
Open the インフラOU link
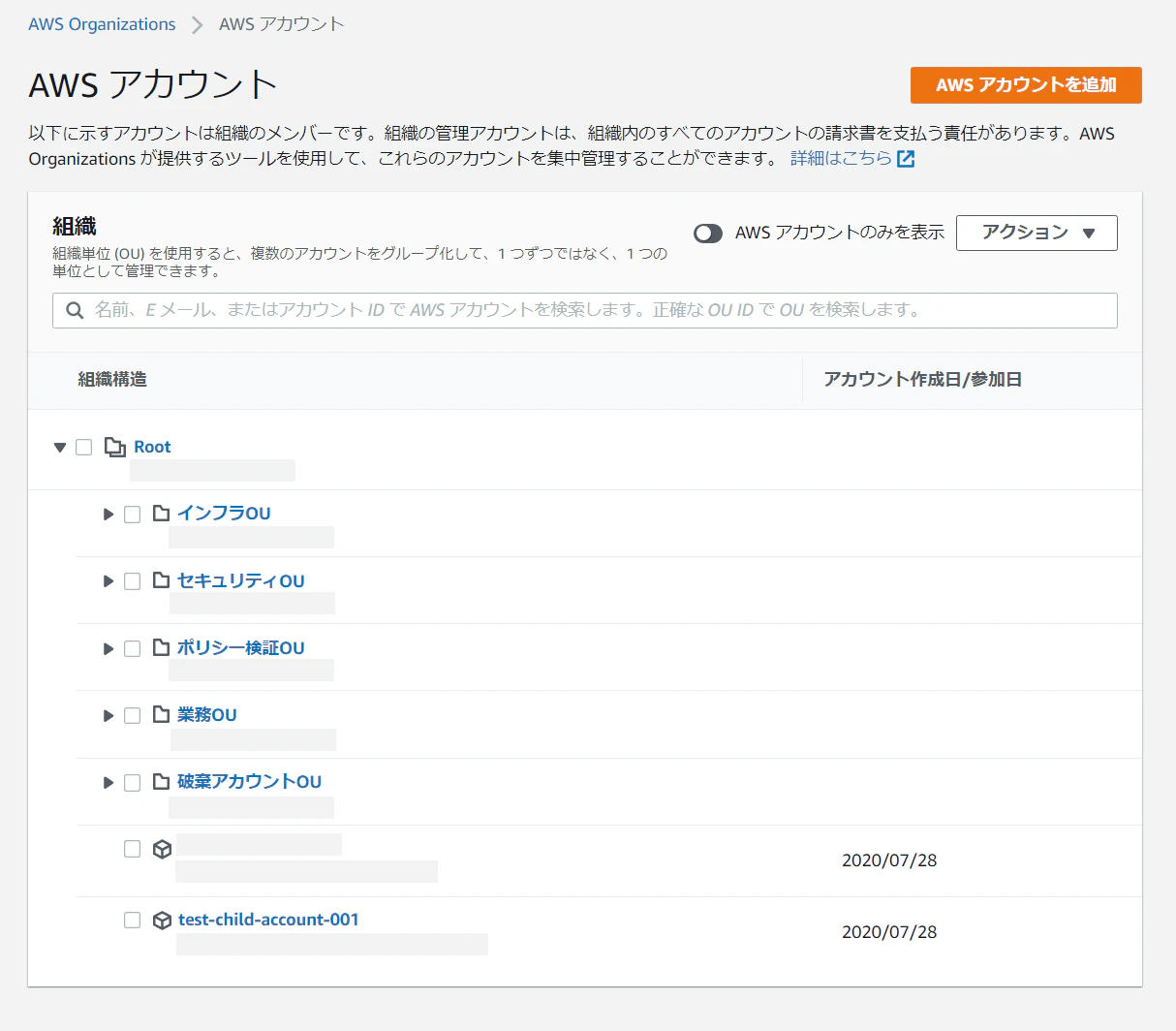[x=224, y=514]
